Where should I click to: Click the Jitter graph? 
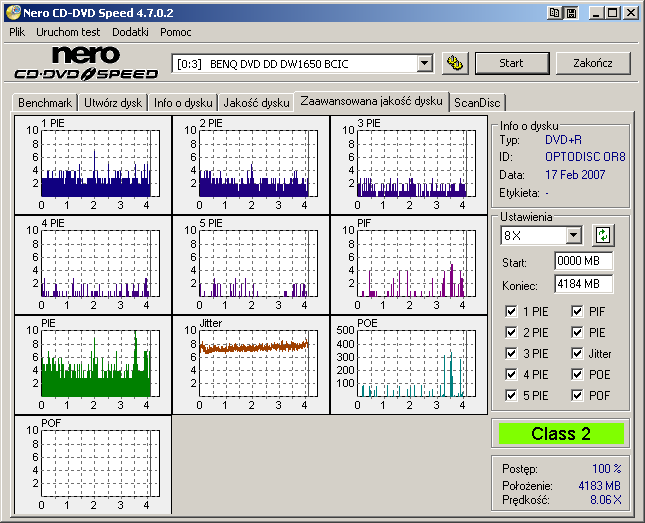[251, 365]
